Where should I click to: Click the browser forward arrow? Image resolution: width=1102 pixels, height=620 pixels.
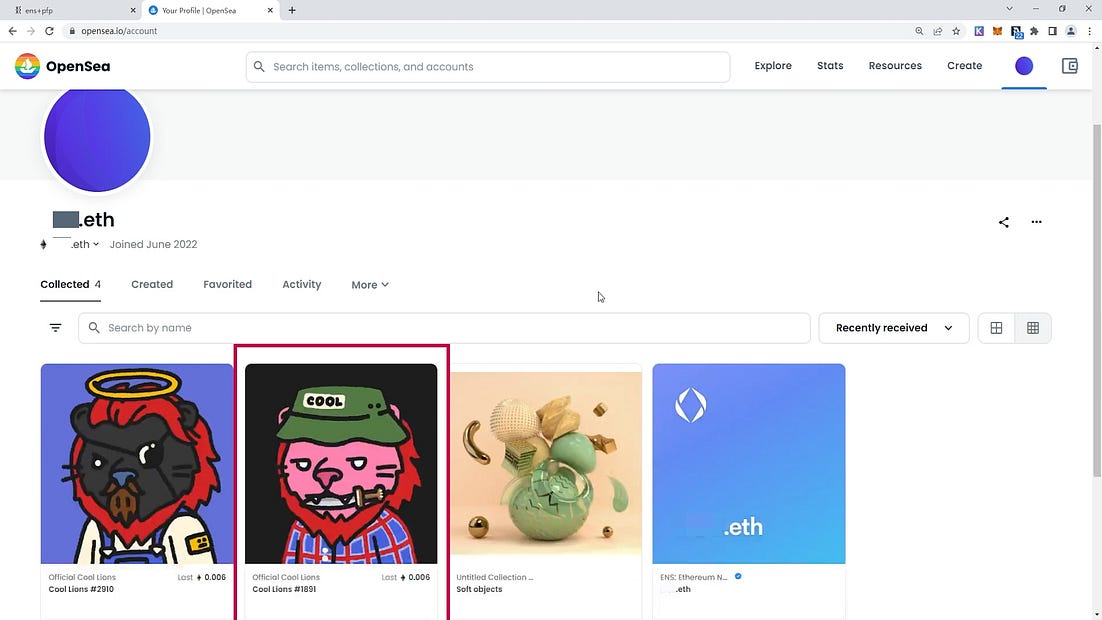31,31
